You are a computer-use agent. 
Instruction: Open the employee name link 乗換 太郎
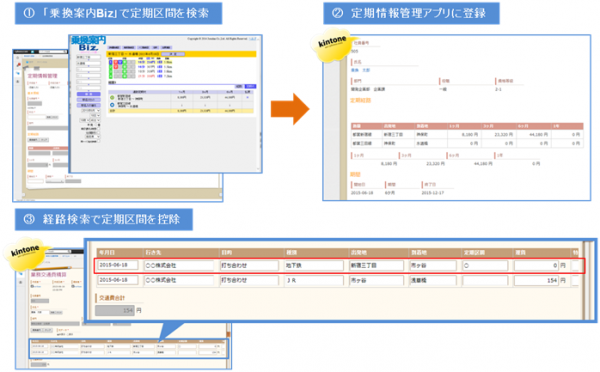point(360,70)
